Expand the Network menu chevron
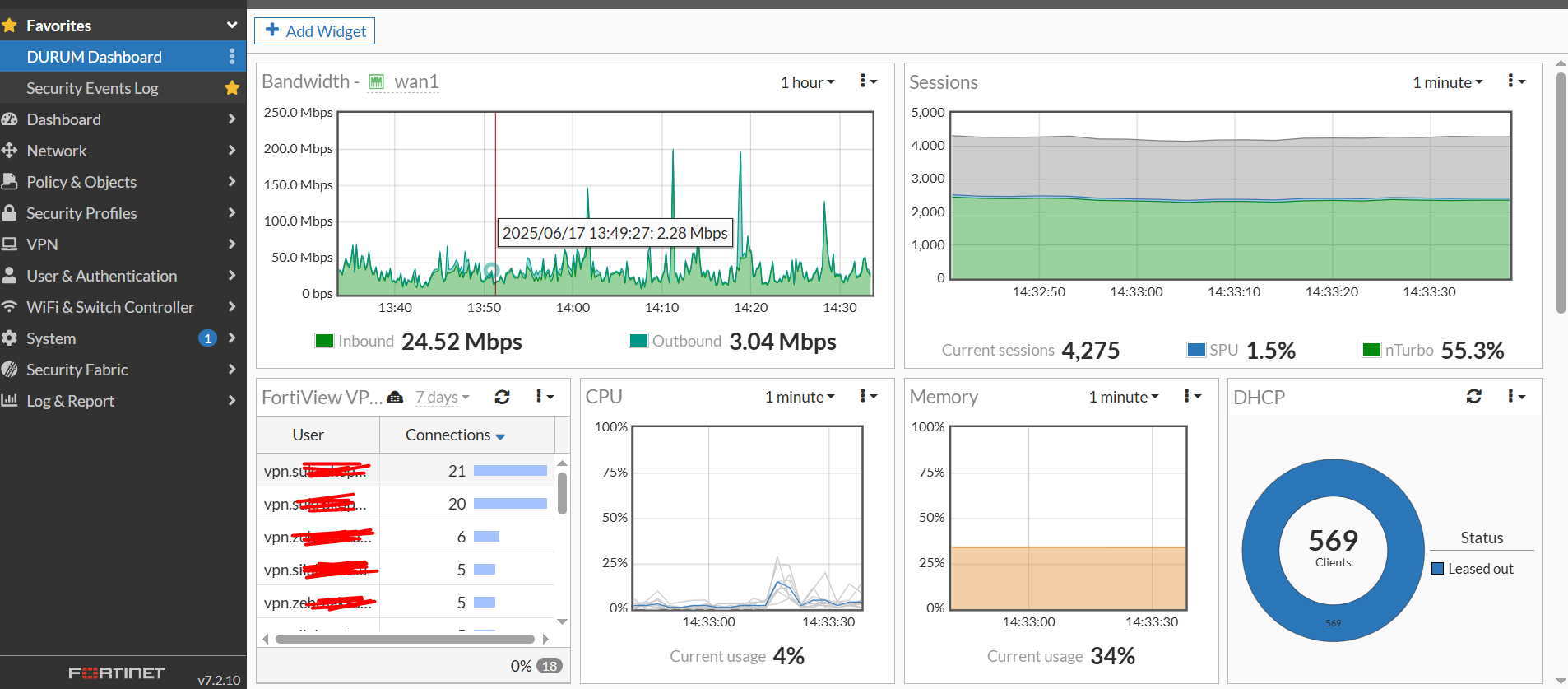Screen dimensions: 1568x689 pos(232,151)
